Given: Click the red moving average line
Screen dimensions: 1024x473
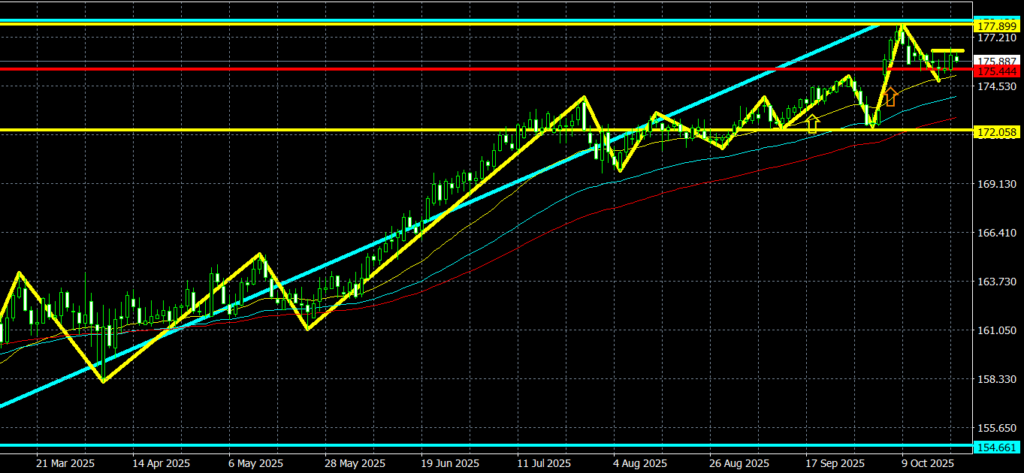Looking at the screenshot, I should (700, 182).
